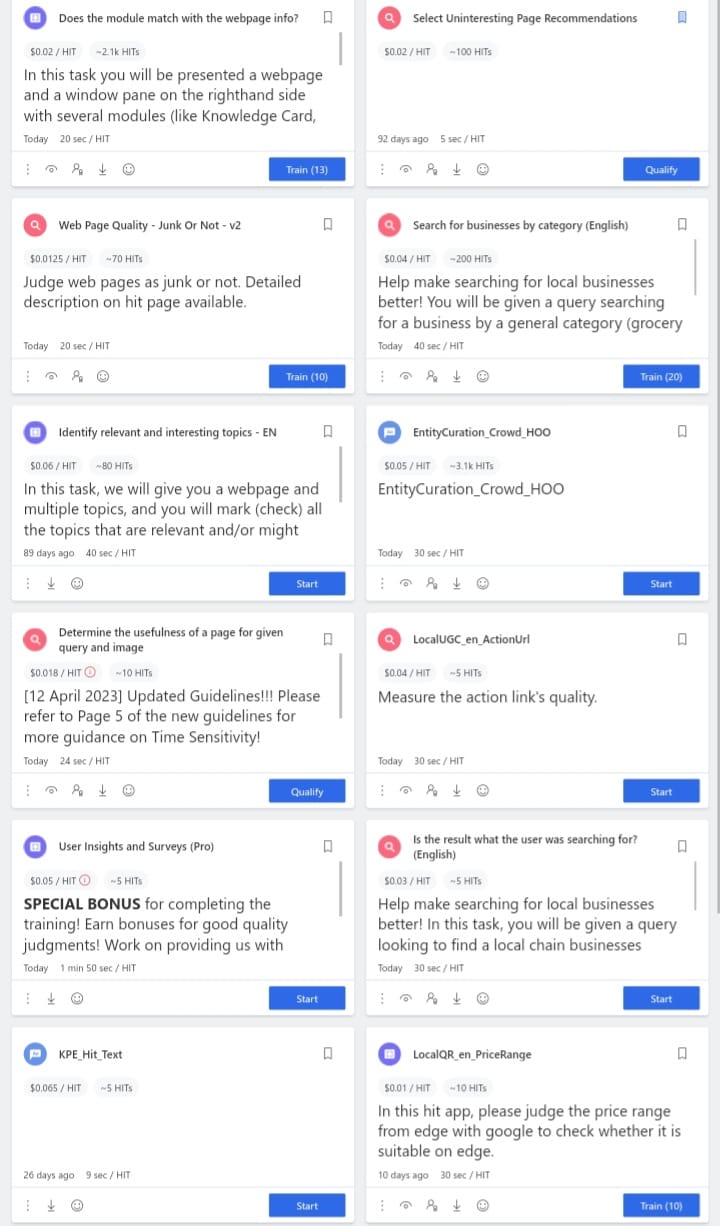The image size is (720, 1226).
Task: Click person-lock icon on Search for businesses card
Action: (432, 377)
